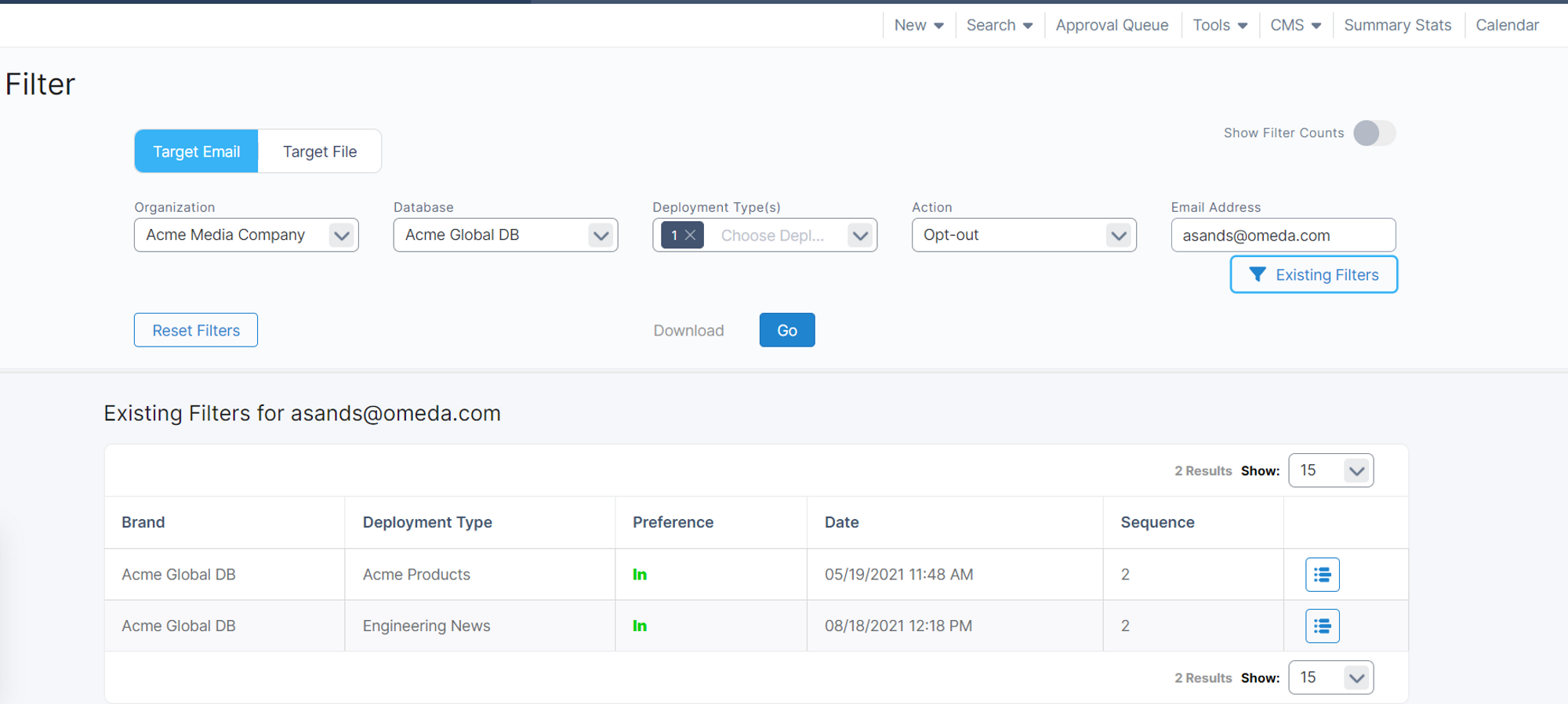
Task: Click the Download link
Action: pos(688,330)
